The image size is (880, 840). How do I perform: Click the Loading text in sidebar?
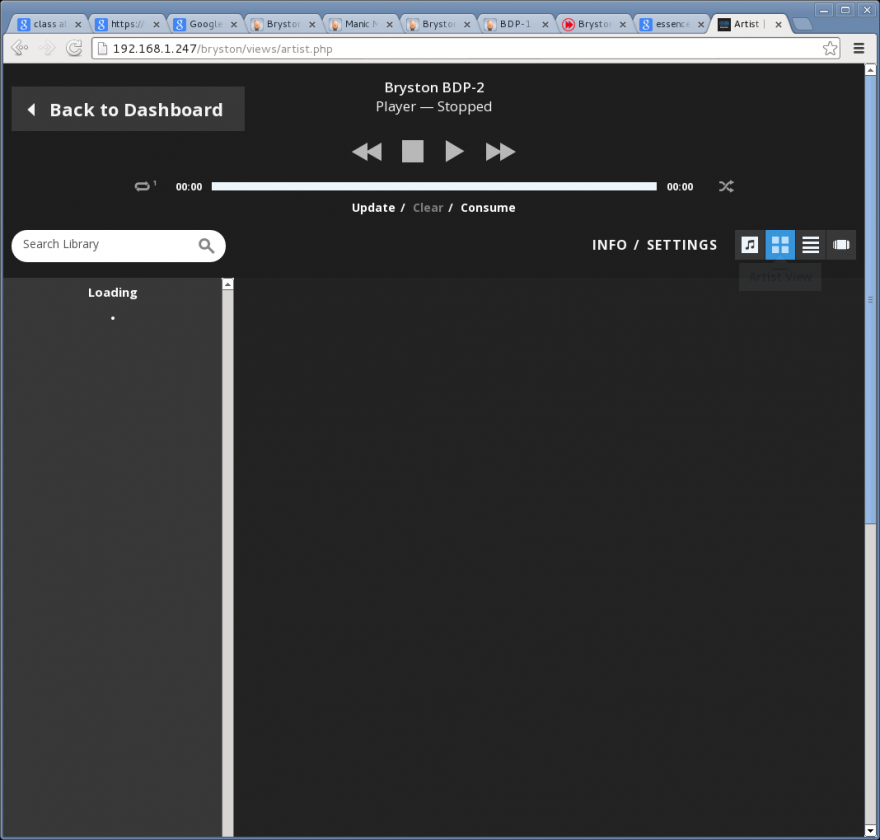(x=112, y=292)
